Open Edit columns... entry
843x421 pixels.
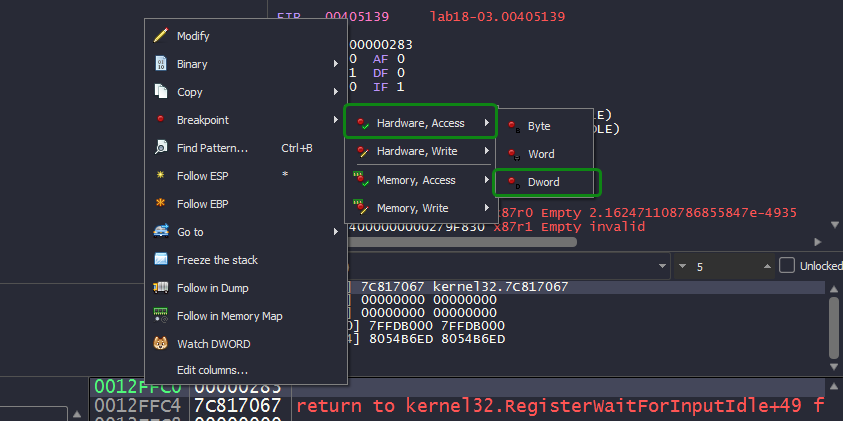pyautogui.click(x=212, y=371)
